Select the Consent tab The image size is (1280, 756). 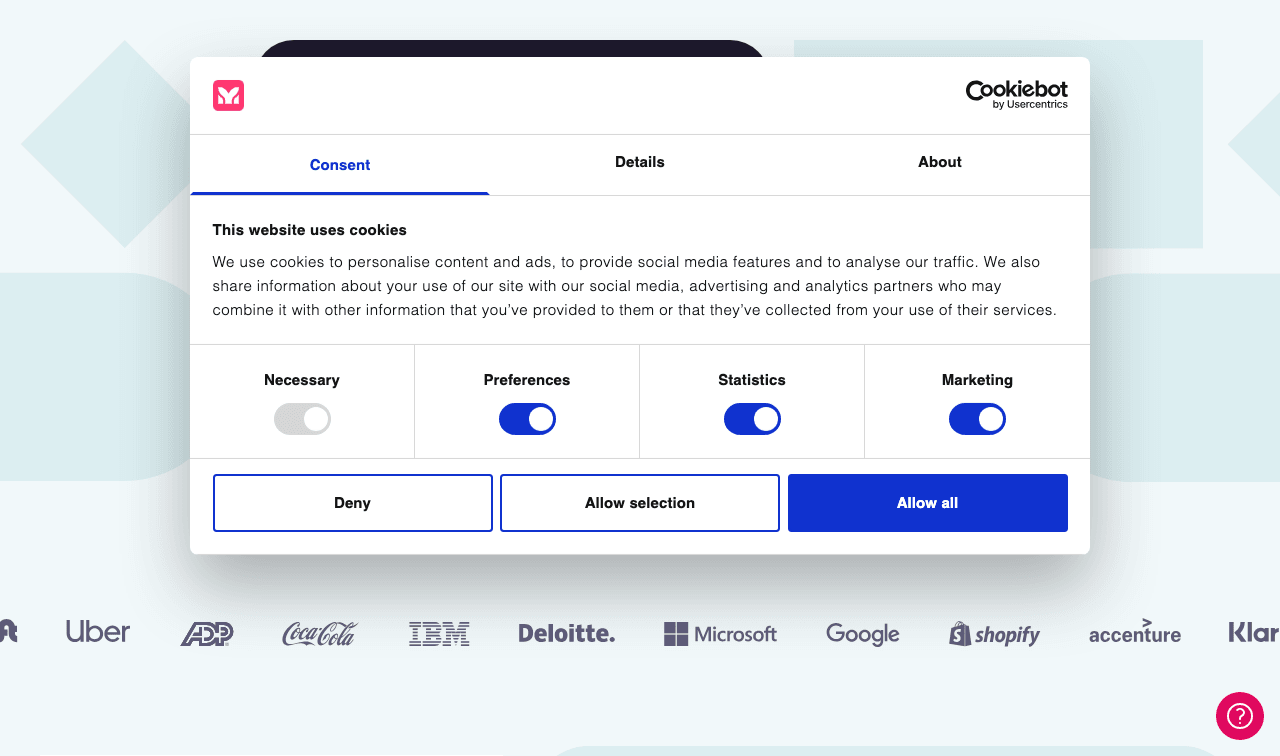[340, 165]
